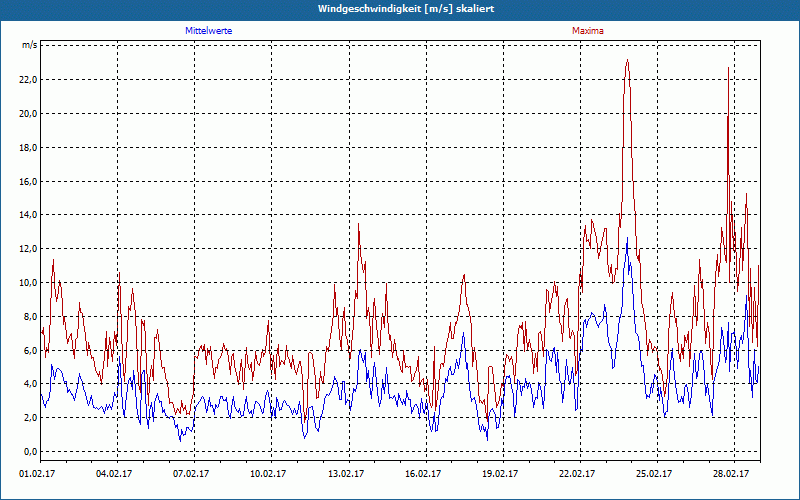The image size is (800, 500).
Task: Click the 01.02.17 date label
Action: point(37,474)
